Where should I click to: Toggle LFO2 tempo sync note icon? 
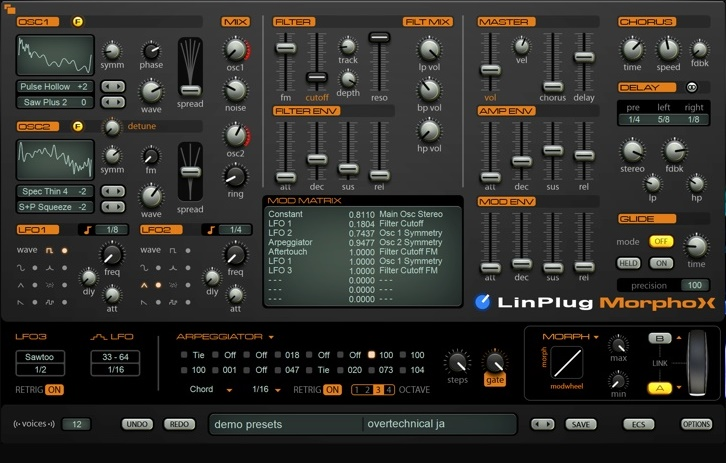tap(211, 230)
